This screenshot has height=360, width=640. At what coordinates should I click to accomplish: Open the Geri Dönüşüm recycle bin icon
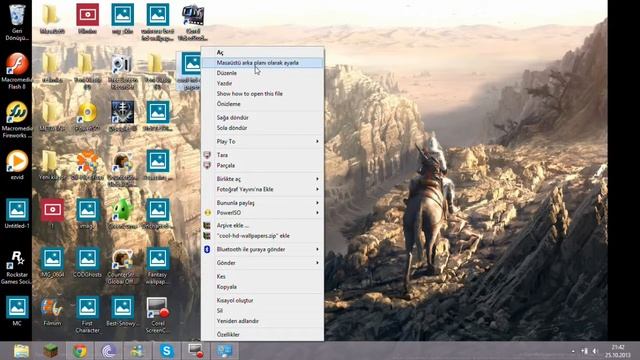[17, 22]
